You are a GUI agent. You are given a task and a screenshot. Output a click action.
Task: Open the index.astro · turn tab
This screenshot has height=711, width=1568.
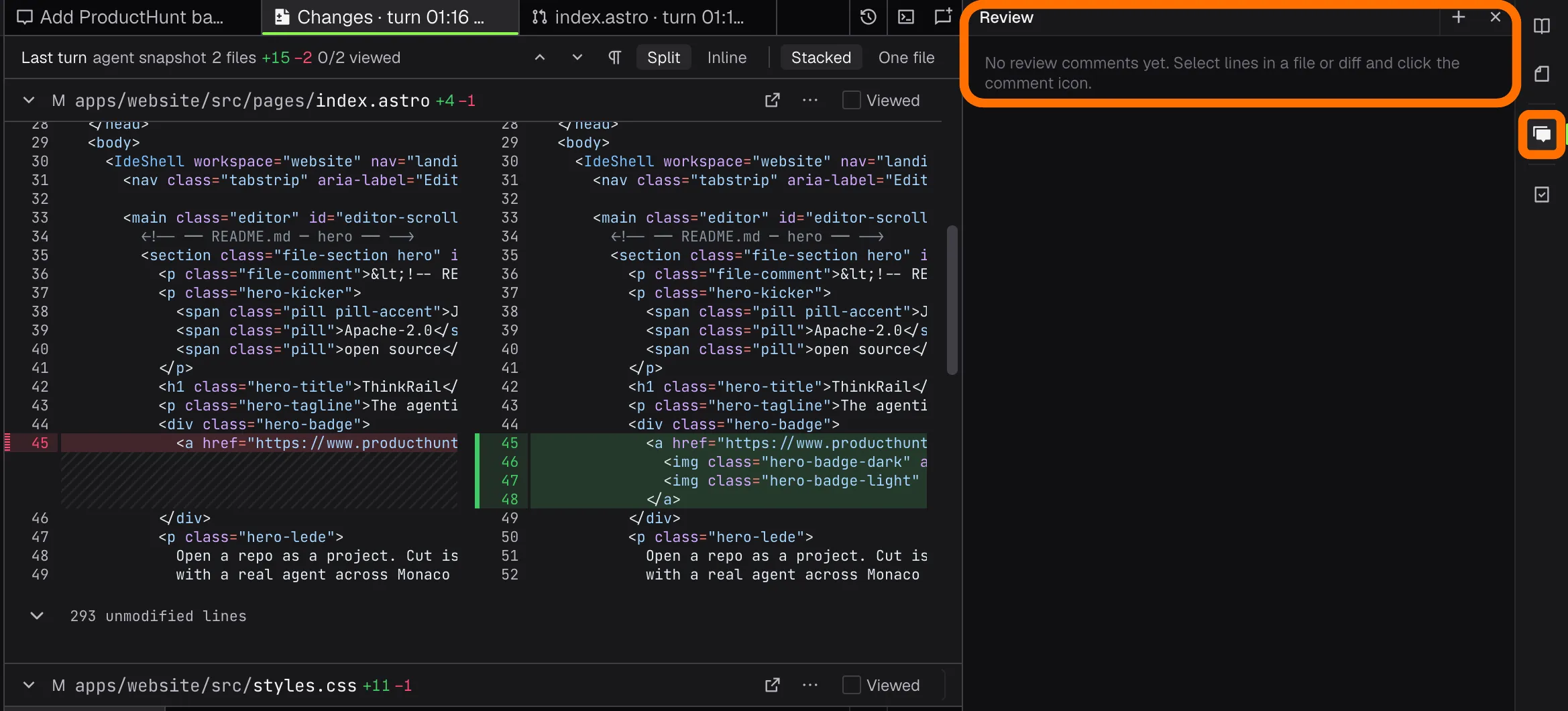[648, 17]
